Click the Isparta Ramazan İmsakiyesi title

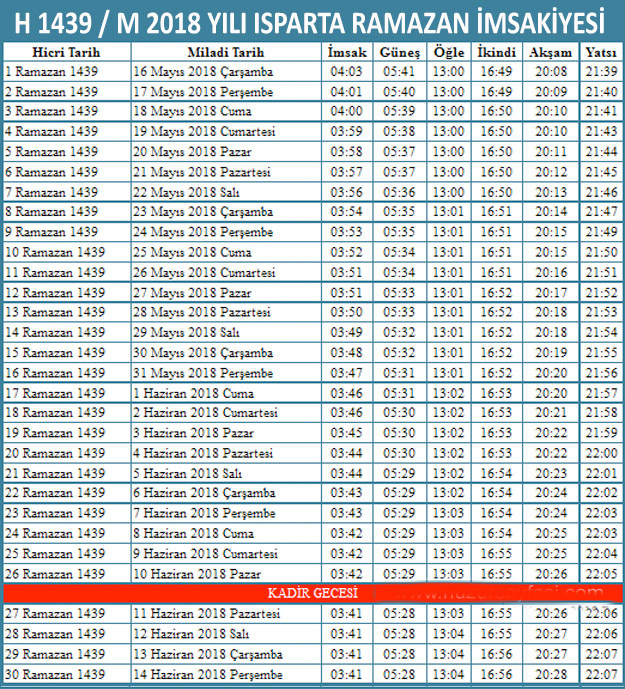(x=312, y=20)
